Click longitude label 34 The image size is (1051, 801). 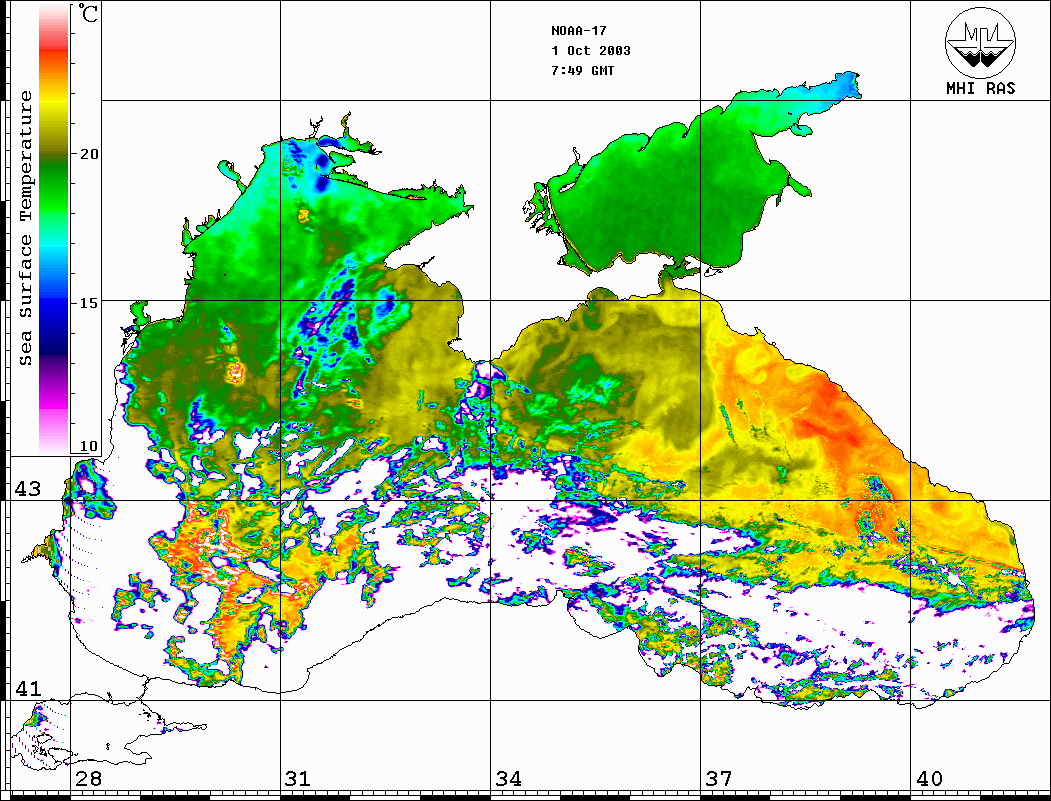508,778
